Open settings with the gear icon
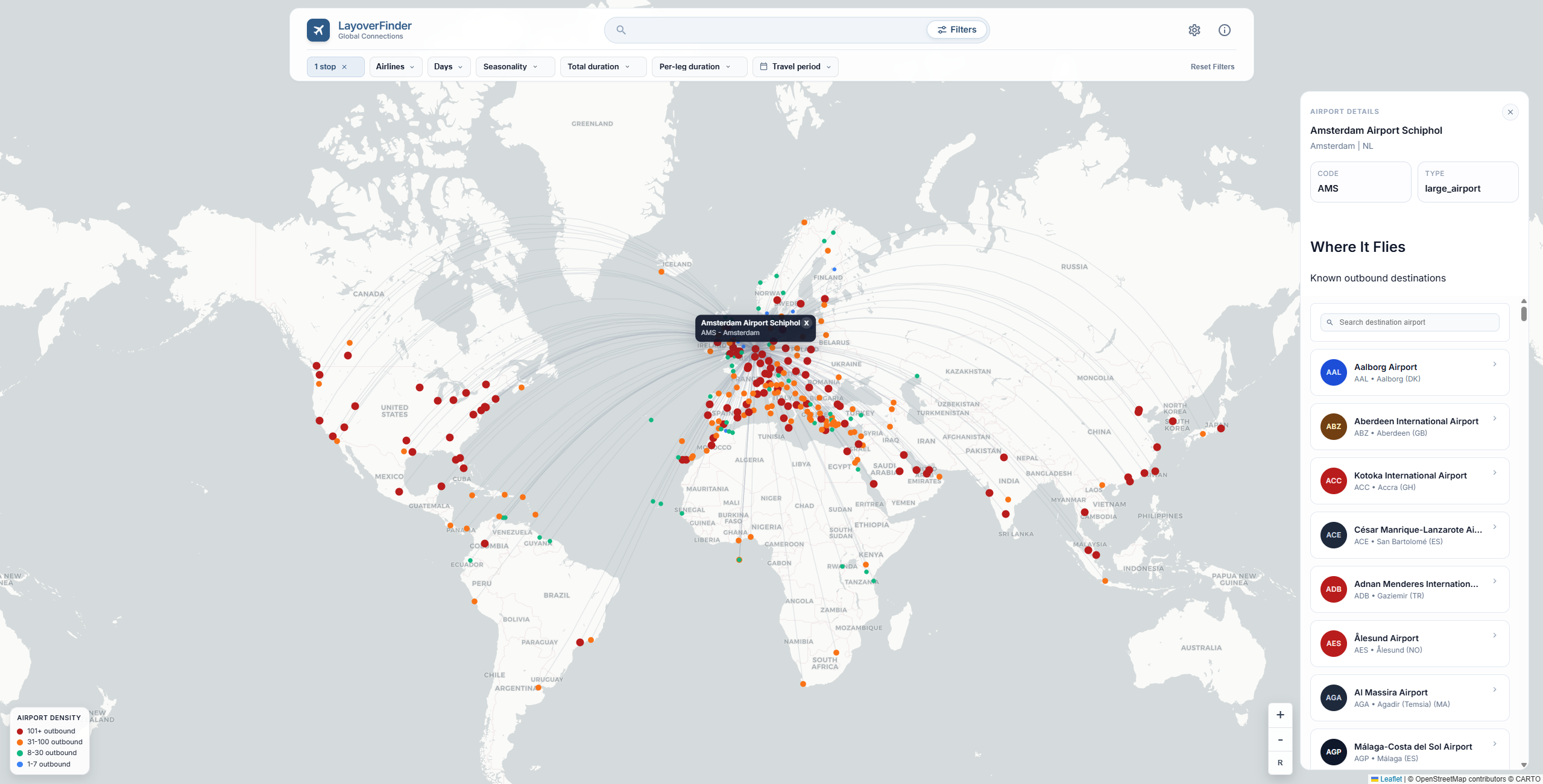Viewport: 1543px width, 784px height. pyautogui.click(x=1194, y=30)
